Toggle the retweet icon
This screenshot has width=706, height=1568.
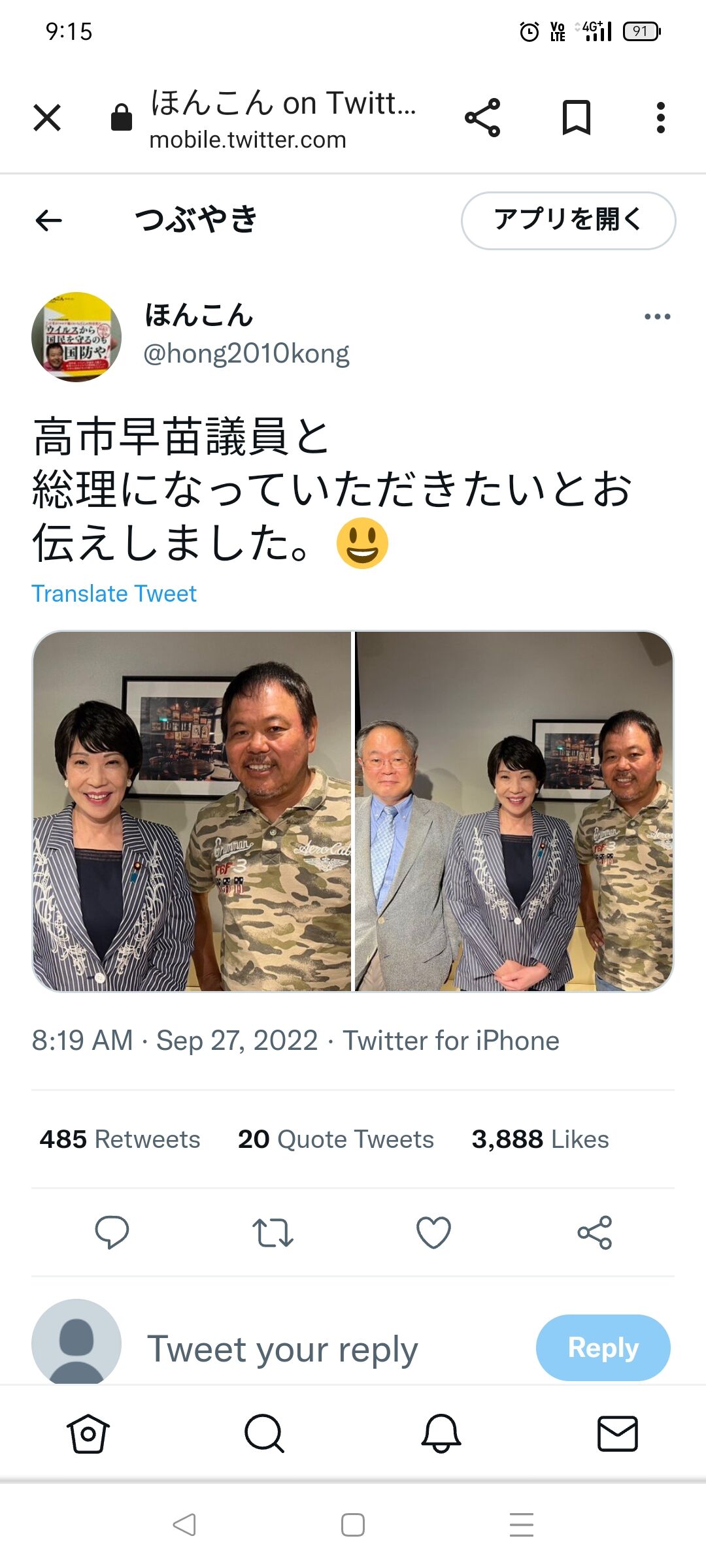coord(273,1232)
